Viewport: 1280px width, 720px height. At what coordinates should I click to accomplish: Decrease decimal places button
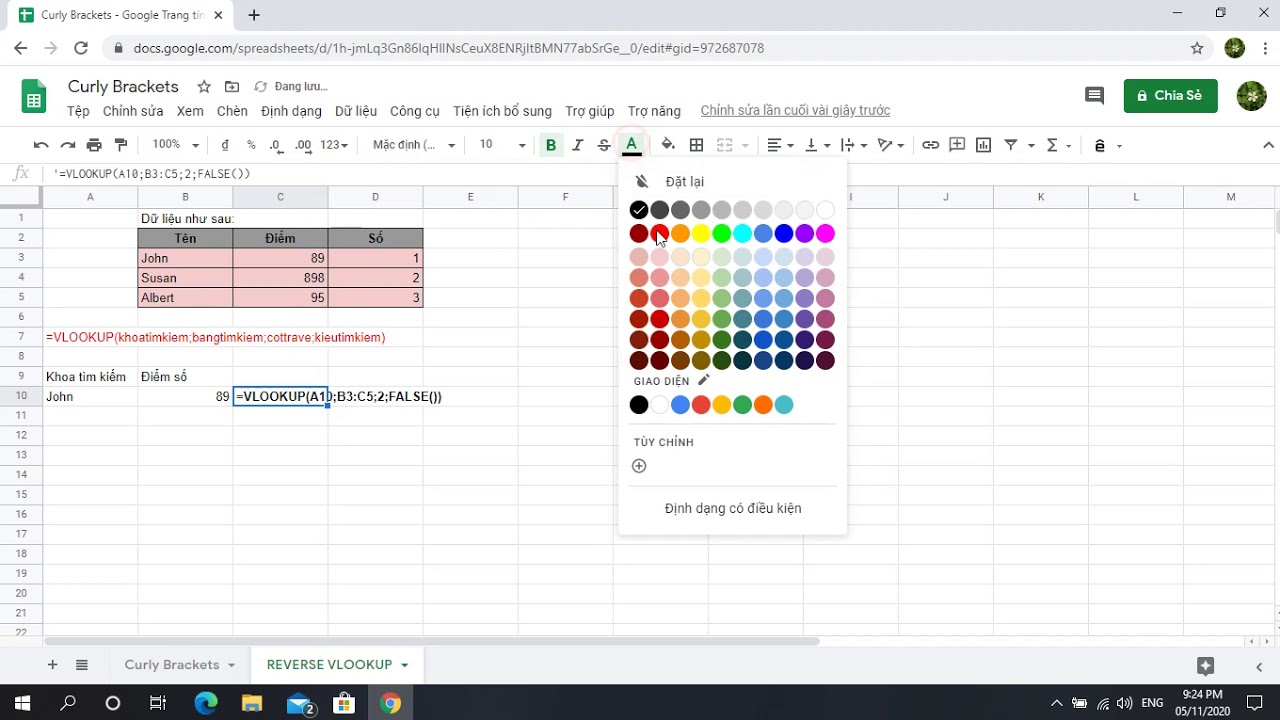[x=276, y=145]
